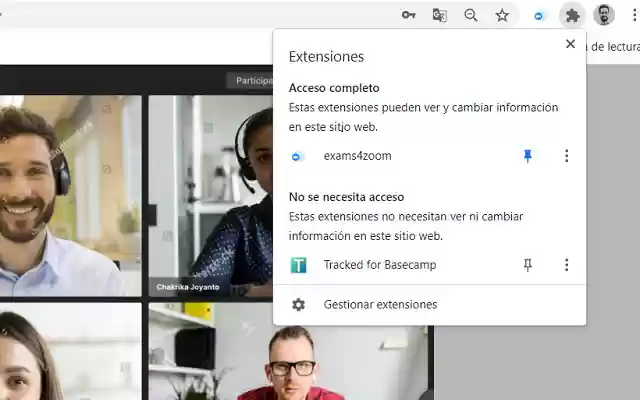Open the Google Translate page icon
Viewport: 640px width, 400px height.
[439, 16]
